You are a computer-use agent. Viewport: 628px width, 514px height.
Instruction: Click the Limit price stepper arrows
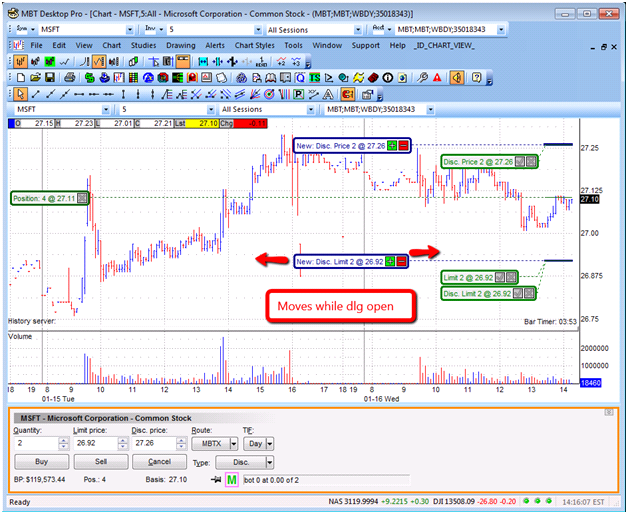(x=123, y=443)
